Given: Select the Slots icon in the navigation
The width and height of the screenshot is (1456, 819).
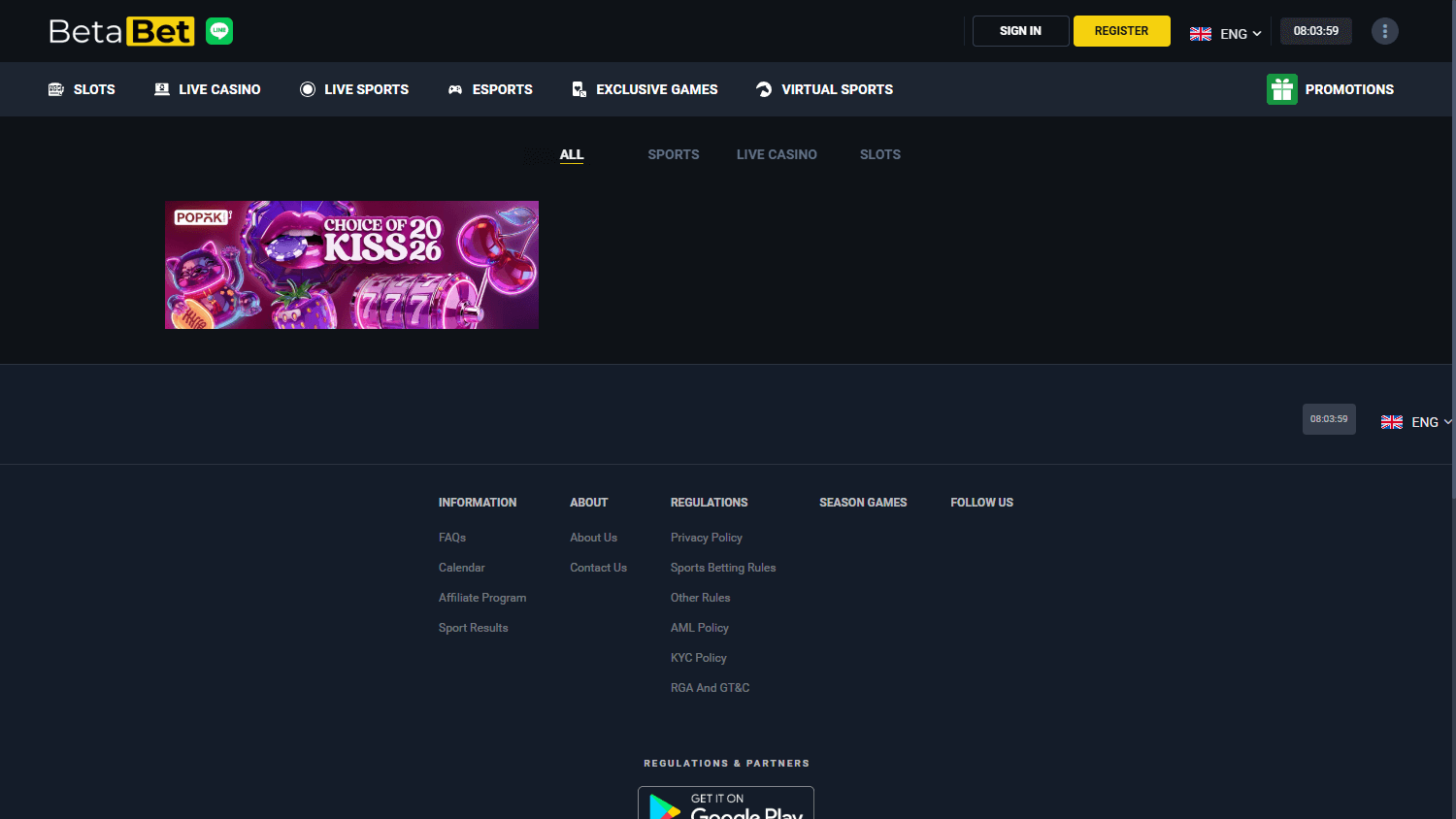Looking at the screenshot, I should [54, 88].
